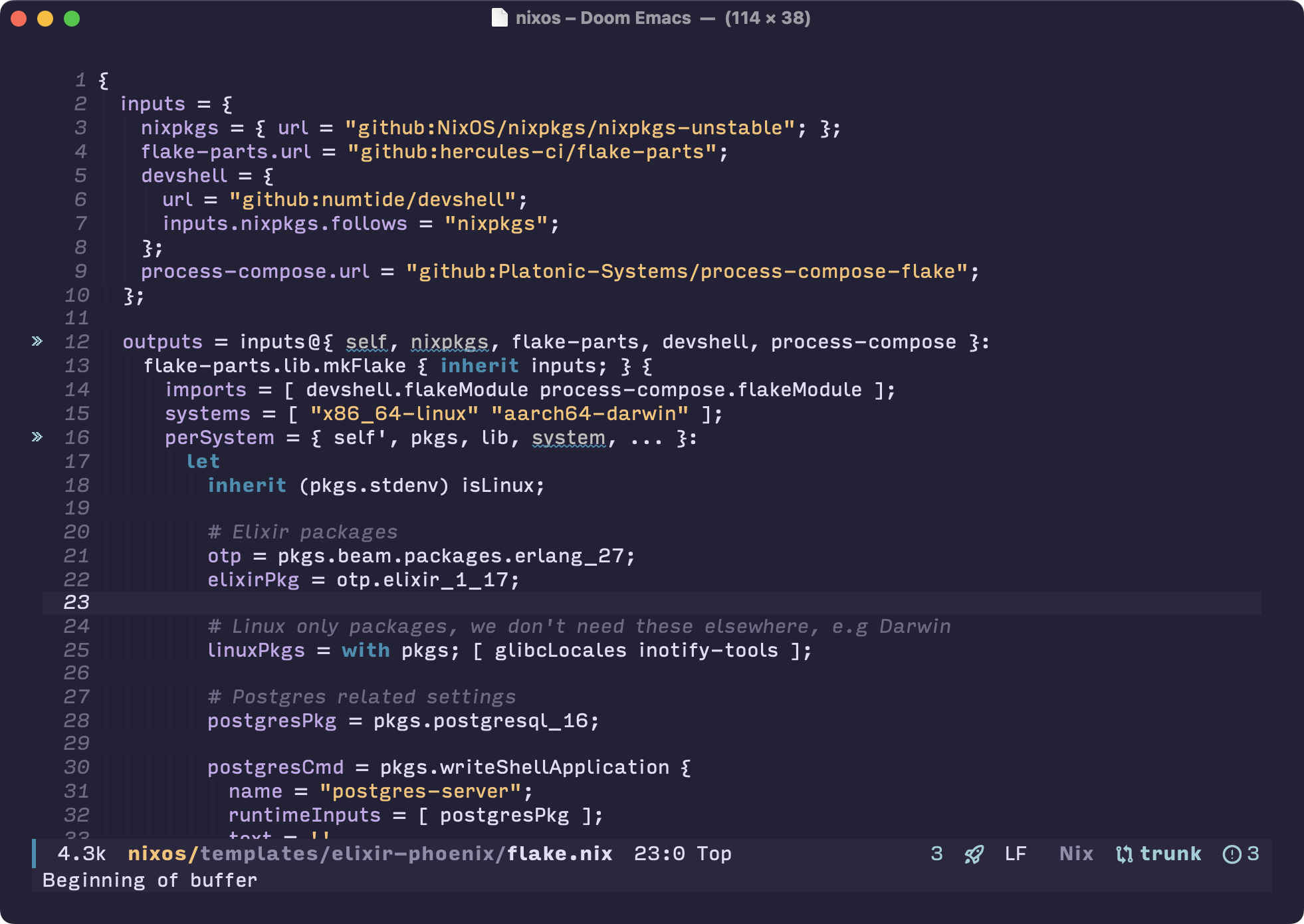Click the imports attribute on line 14
This screenshot has height=924, width=1304.
(205, 390)
